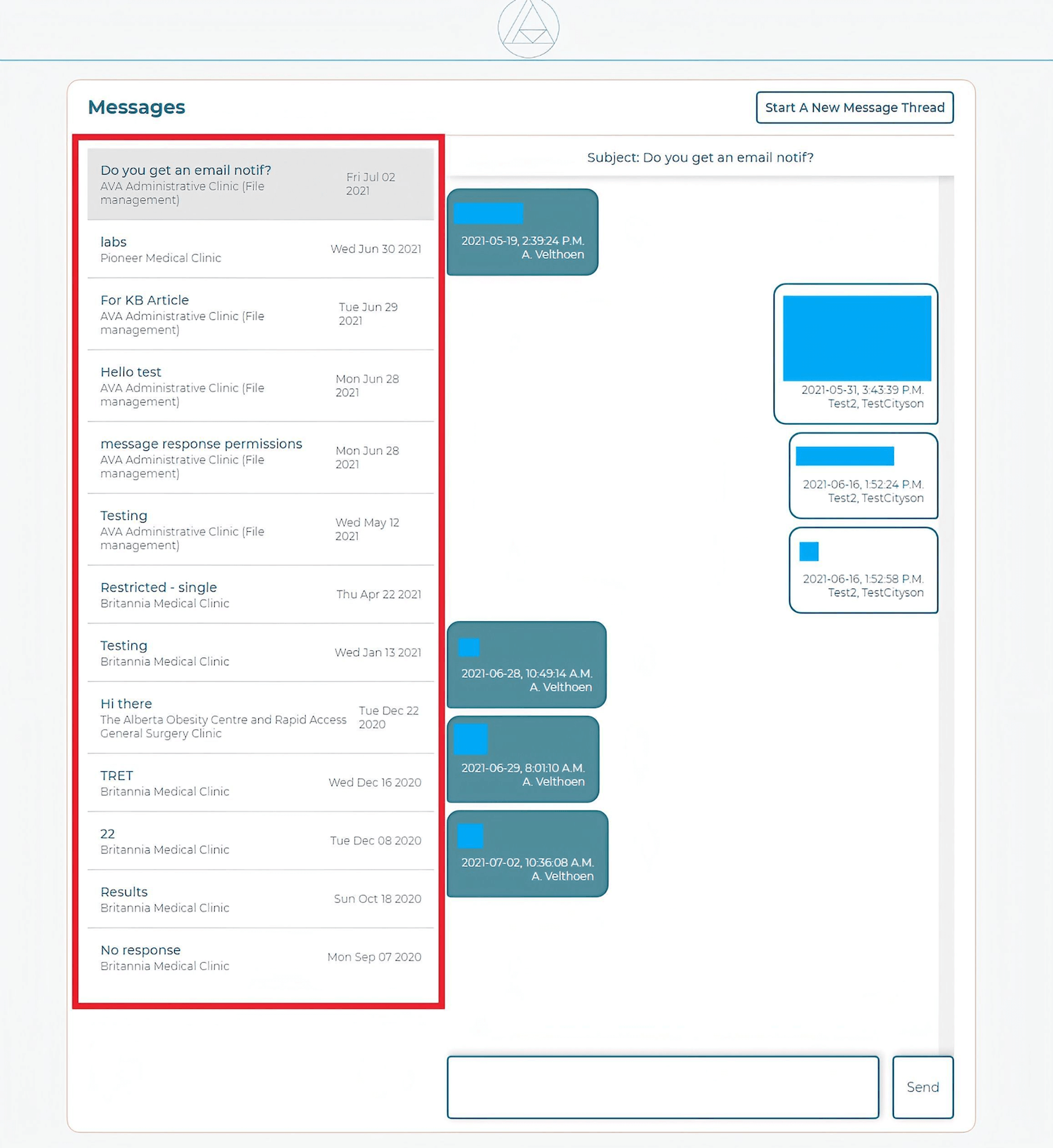
Task: Select the 'For KB Article' thread
Action: [261, 314]
